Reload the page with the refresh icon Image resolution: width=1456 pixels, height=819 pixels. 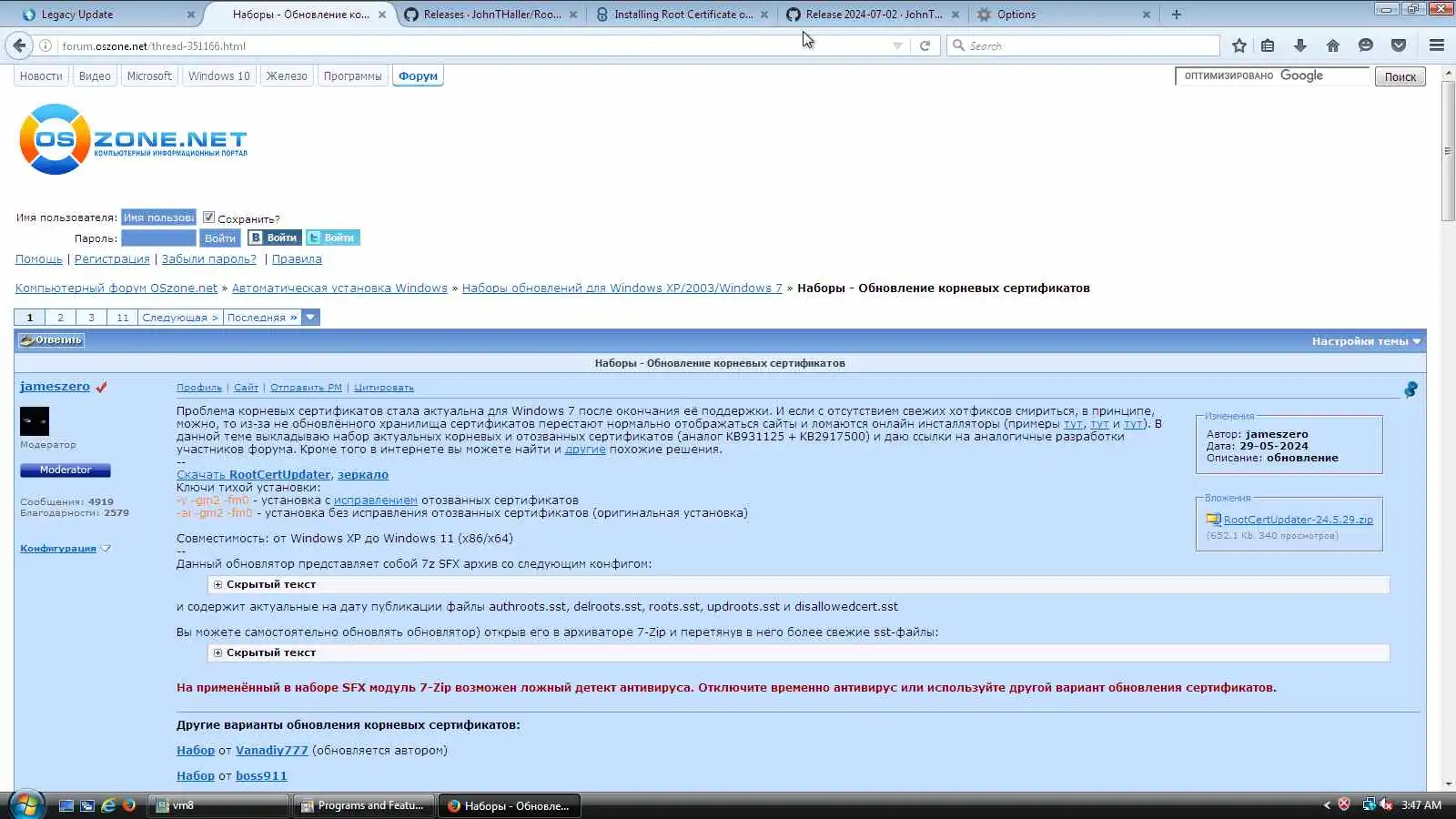pyautogui.click(x=925, y=45)
